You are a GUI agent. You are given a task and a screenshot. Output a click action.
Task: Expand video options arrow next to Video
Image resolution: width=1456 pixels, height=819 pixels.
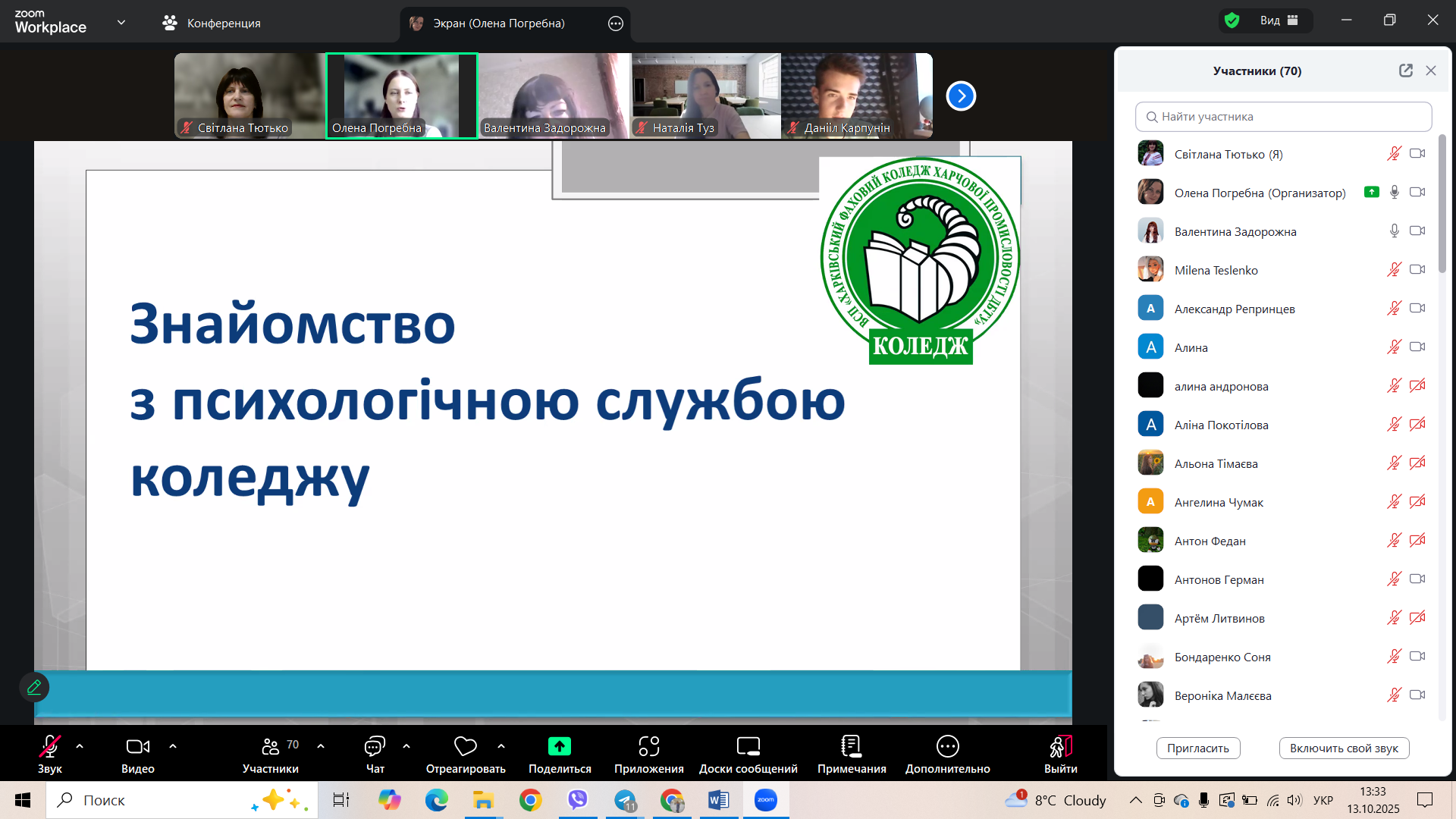click(173, 746)
